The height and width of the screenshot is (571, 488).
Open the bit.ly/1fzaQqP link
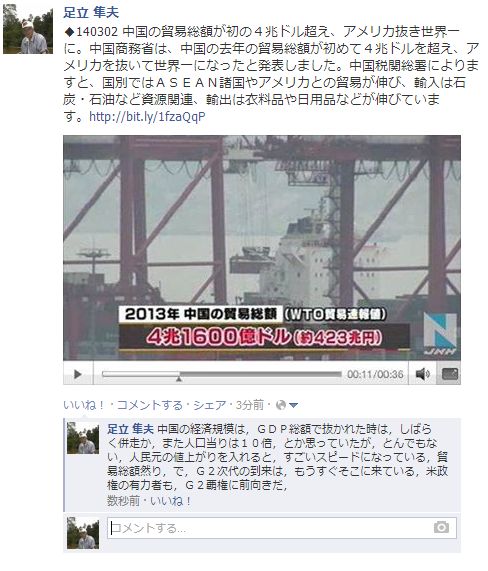pyautogui.click(x=147, y=117)
